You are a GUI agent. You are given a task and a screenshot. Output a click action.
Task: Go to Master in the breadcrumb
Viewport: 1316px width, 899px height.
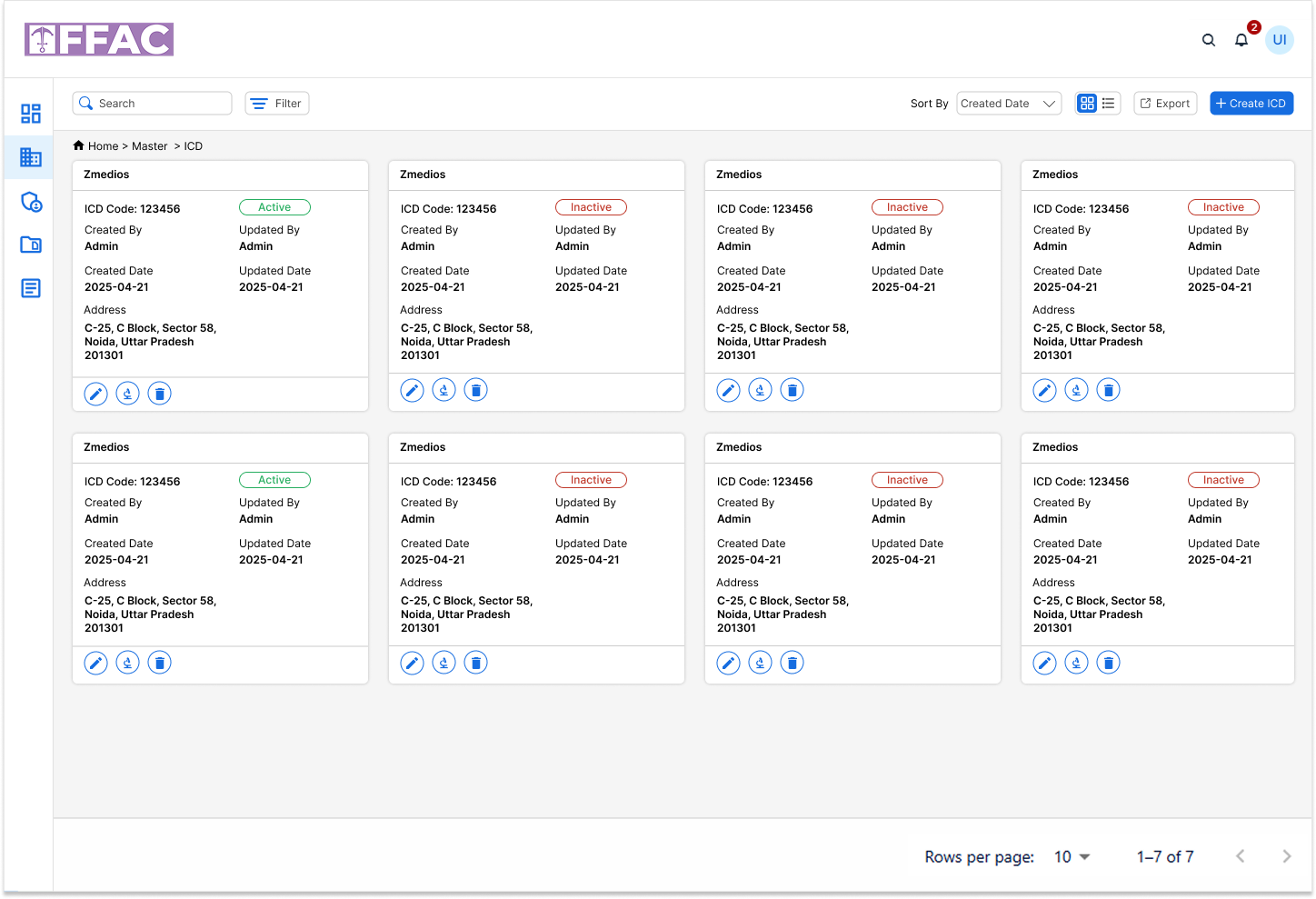149,146
